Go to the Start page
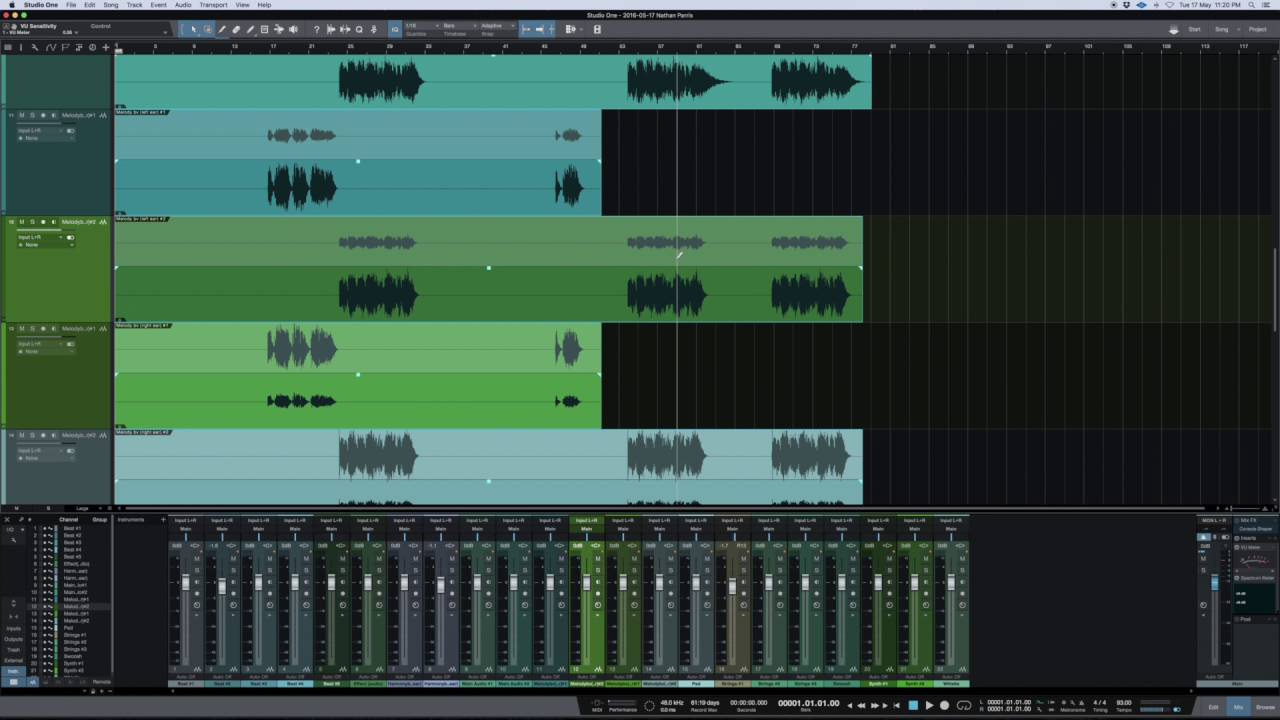This screenshot has height=720, width=1280. (x=1194, y=29)
